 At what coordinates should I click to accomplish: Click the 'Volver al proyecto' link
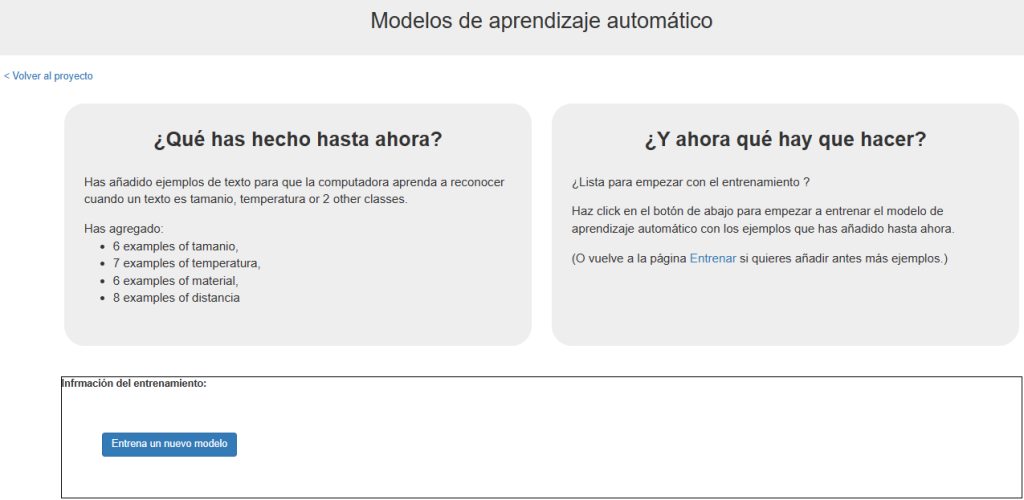tap(49, 76)
